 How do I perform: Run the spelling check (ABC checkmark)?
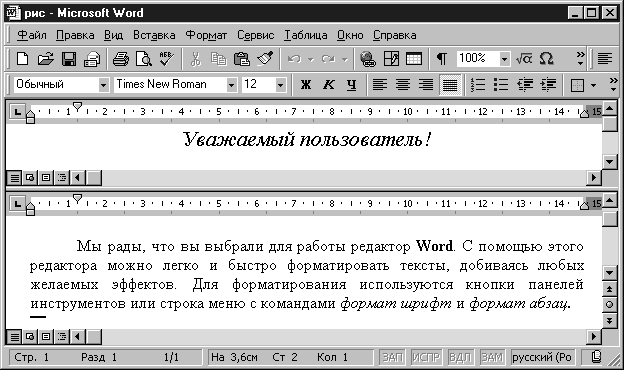click(166, 59)
